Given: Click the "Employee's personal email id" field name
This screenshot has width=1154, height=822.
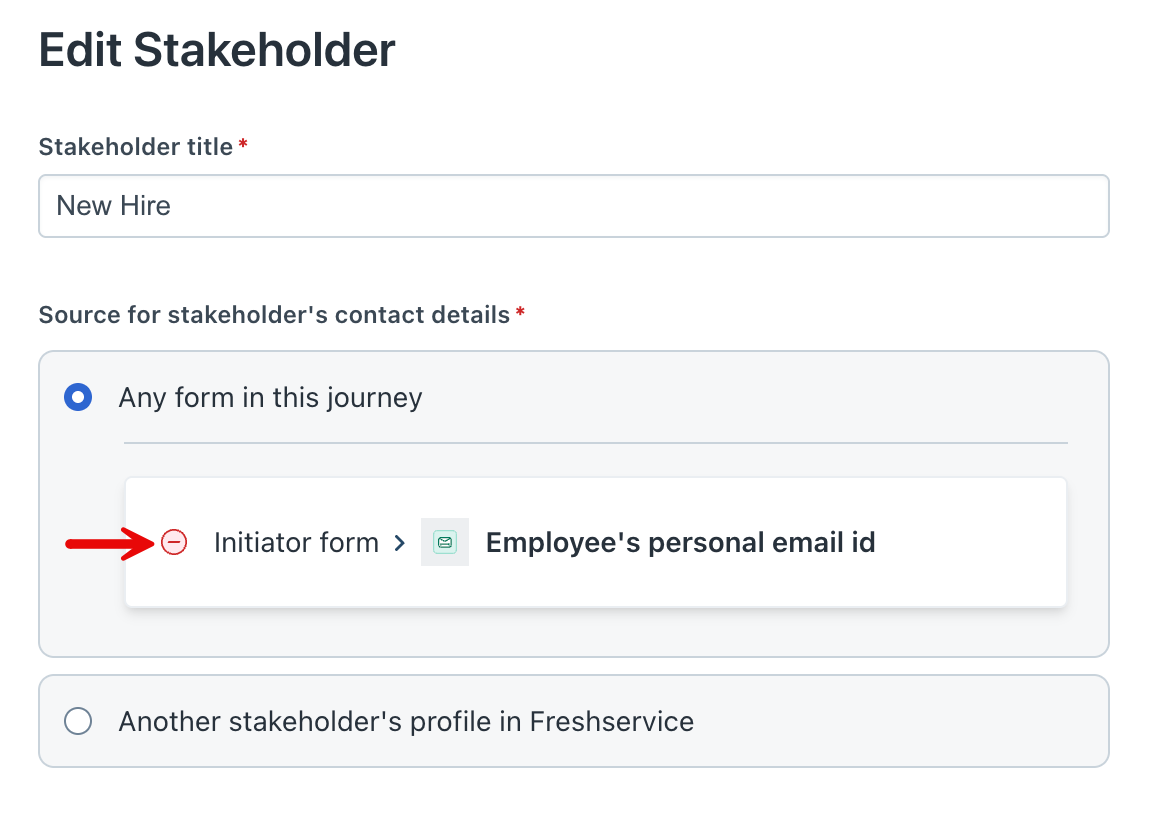Looking at the screenshot, I should pyautogui.click(x=680, y=543).
